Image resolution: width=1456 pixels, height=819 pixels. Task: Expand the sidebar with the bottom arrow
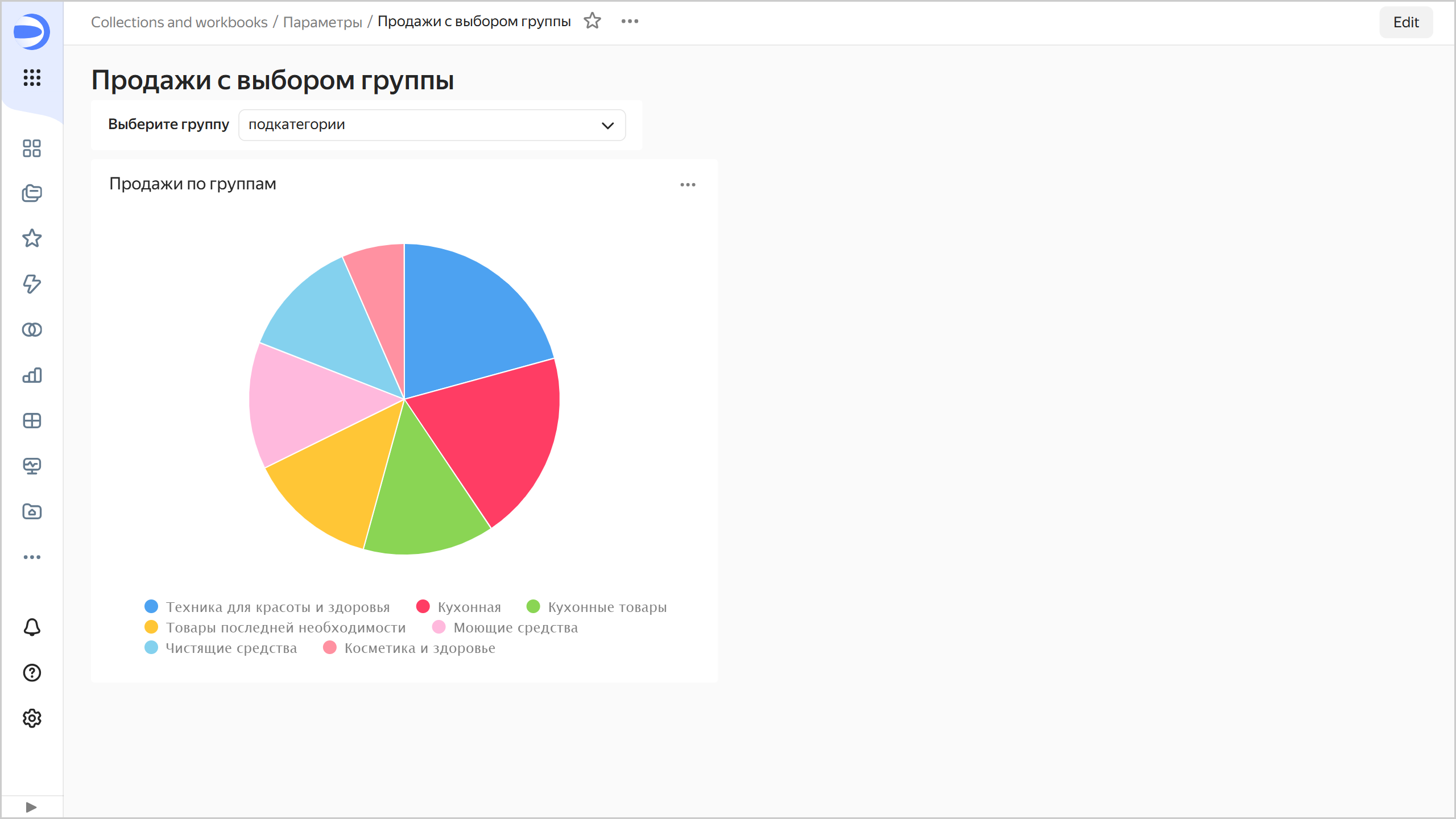coord(31,807)
